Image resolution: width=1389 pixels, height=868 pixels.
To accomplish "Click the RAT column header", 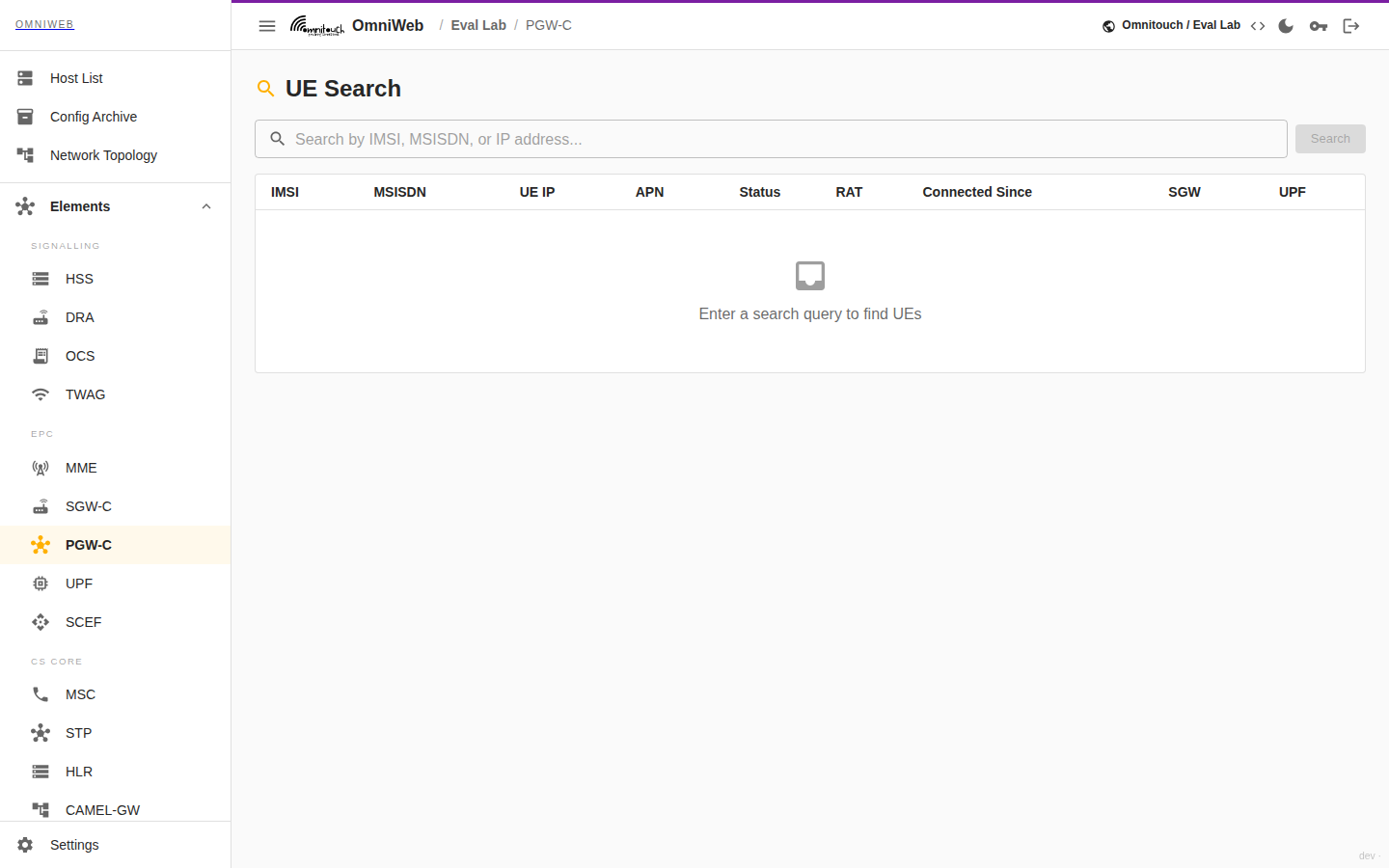I will click(849, 192).
